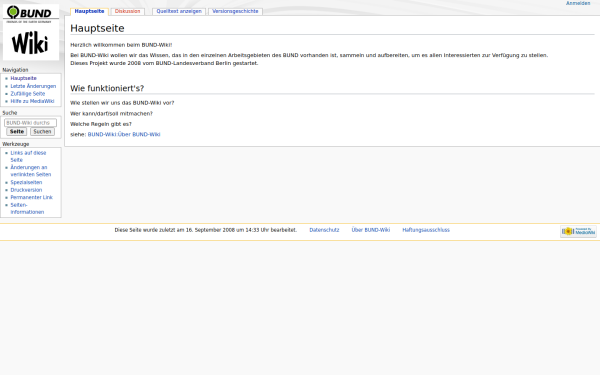Click the Werkzeuge sidebar heading

[16, 144]
